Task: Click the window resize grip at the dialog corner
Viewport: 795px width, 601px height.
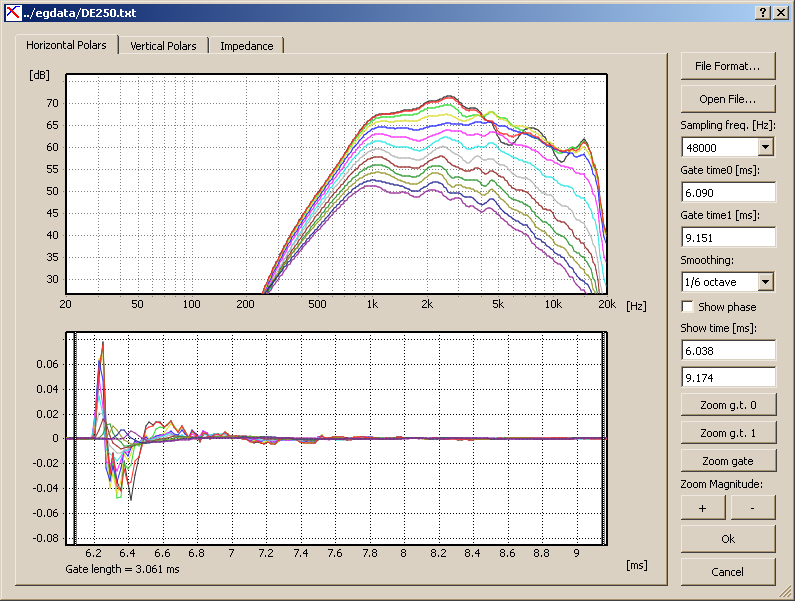Action: (785, 592)
